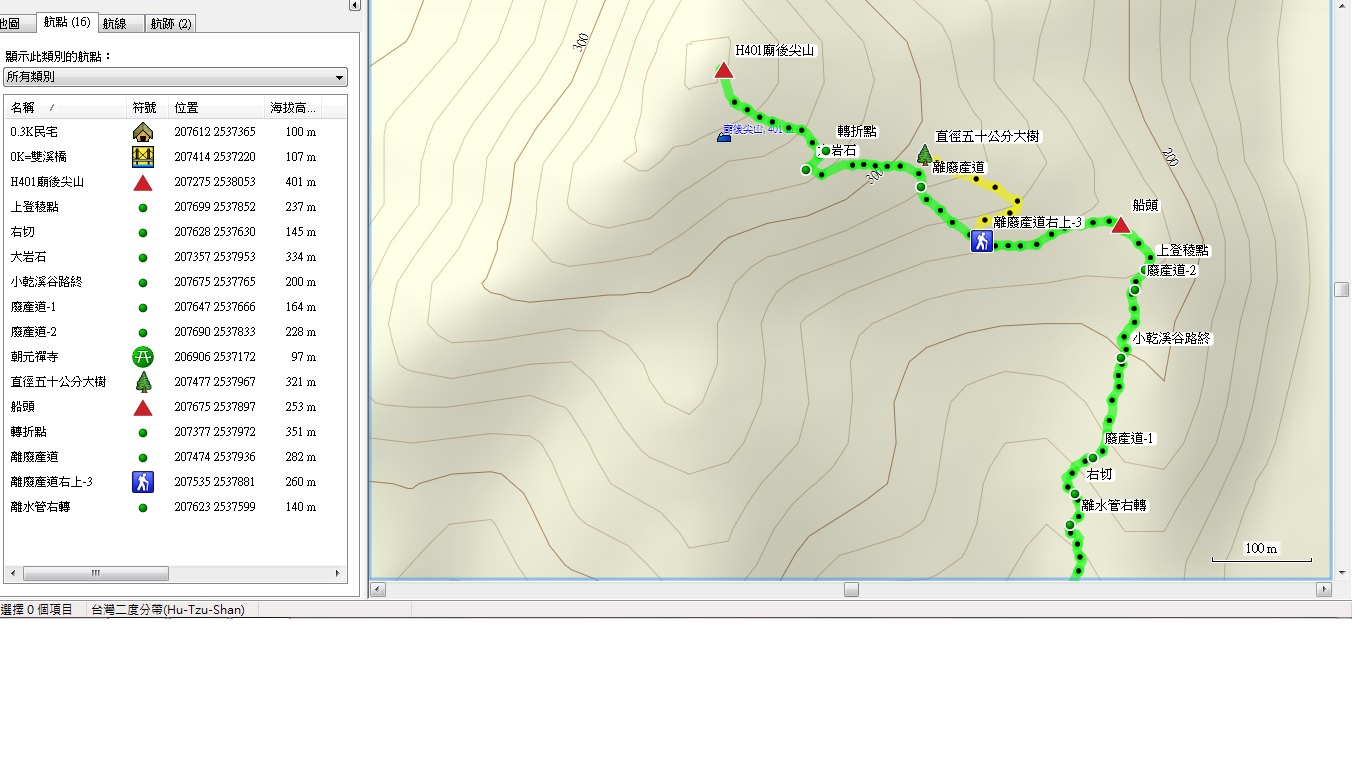
Task: Click 小乾溪谷路終 waypoint dot on map
Action: click(1121, 358)
